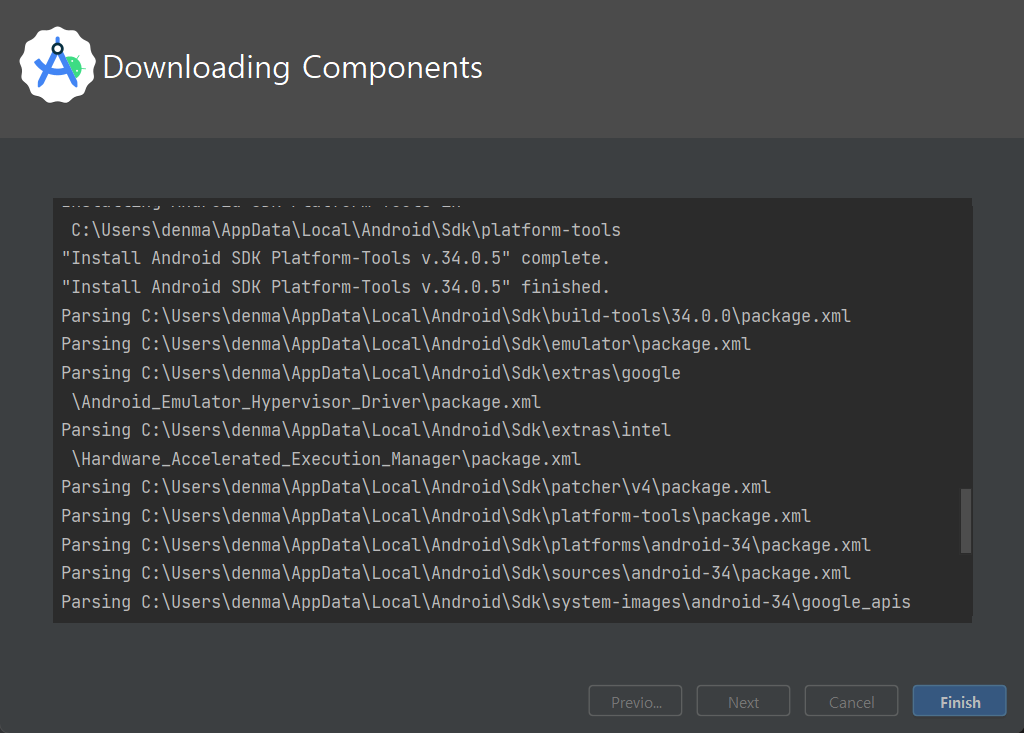Click the sources\android-34 parsing line
The height and width of the screenshot is (733, 1024).
pos(456,573)
